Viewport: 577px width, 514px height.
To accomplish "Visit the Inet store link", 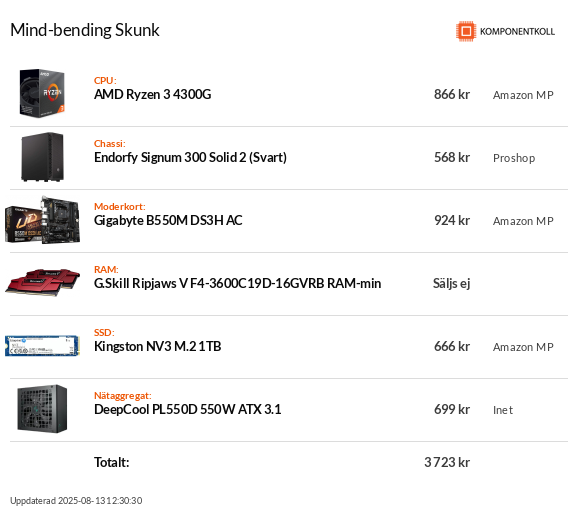I will (503, 410).
